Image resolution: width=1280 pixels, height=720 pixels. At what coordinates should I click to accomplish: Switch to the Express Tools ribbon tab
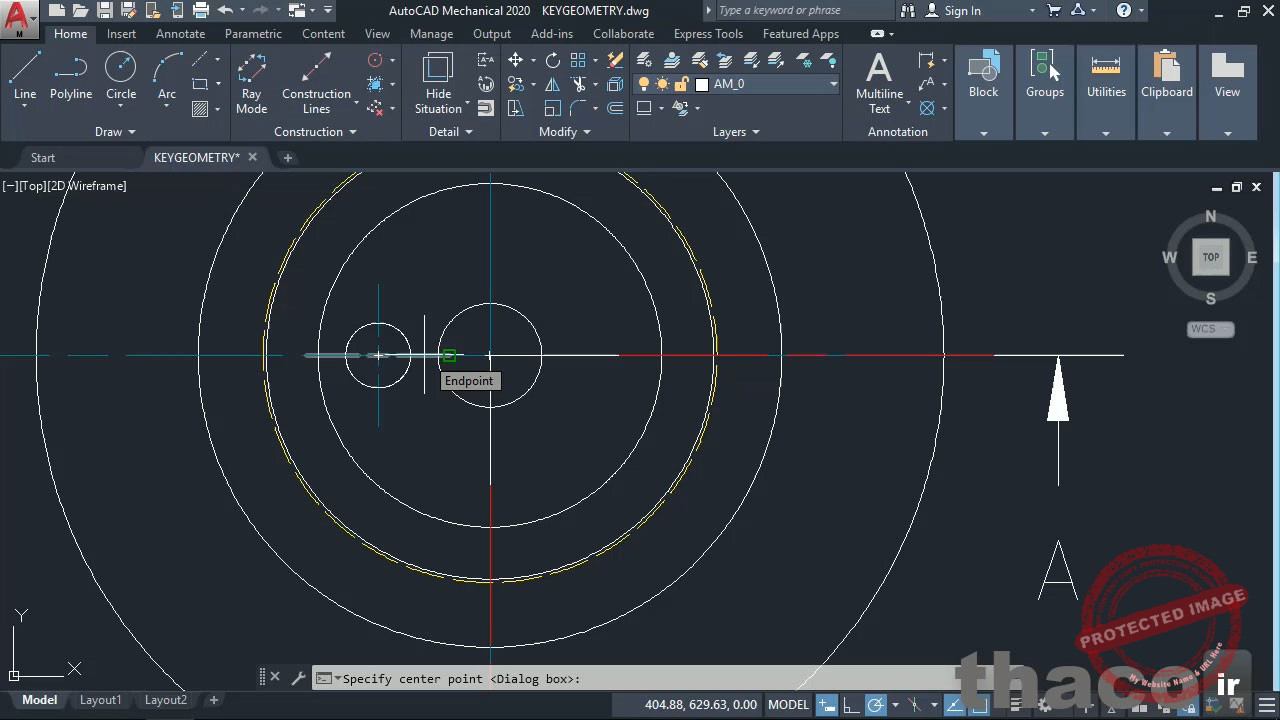[708, 34]
